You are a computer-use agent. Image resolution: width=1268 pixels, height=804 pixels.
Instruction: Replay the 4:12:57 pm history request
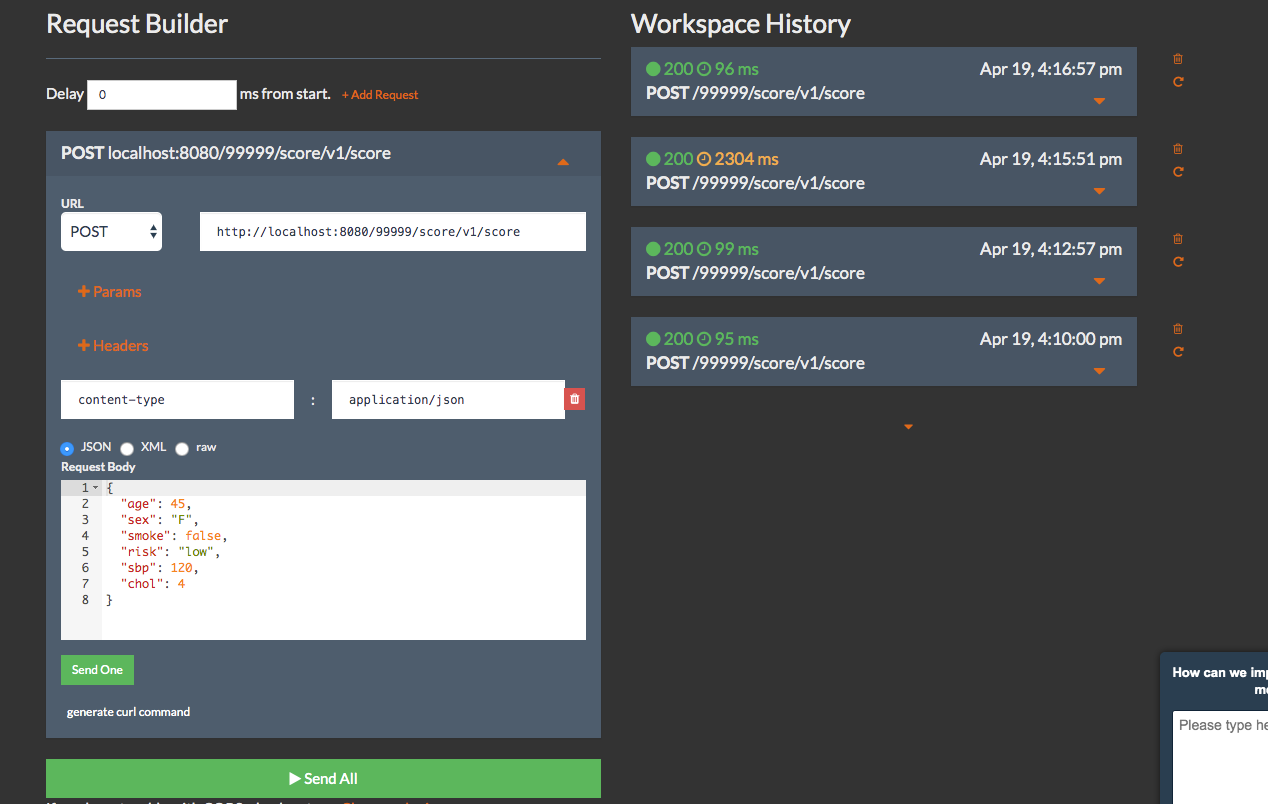coord(1178,262)
